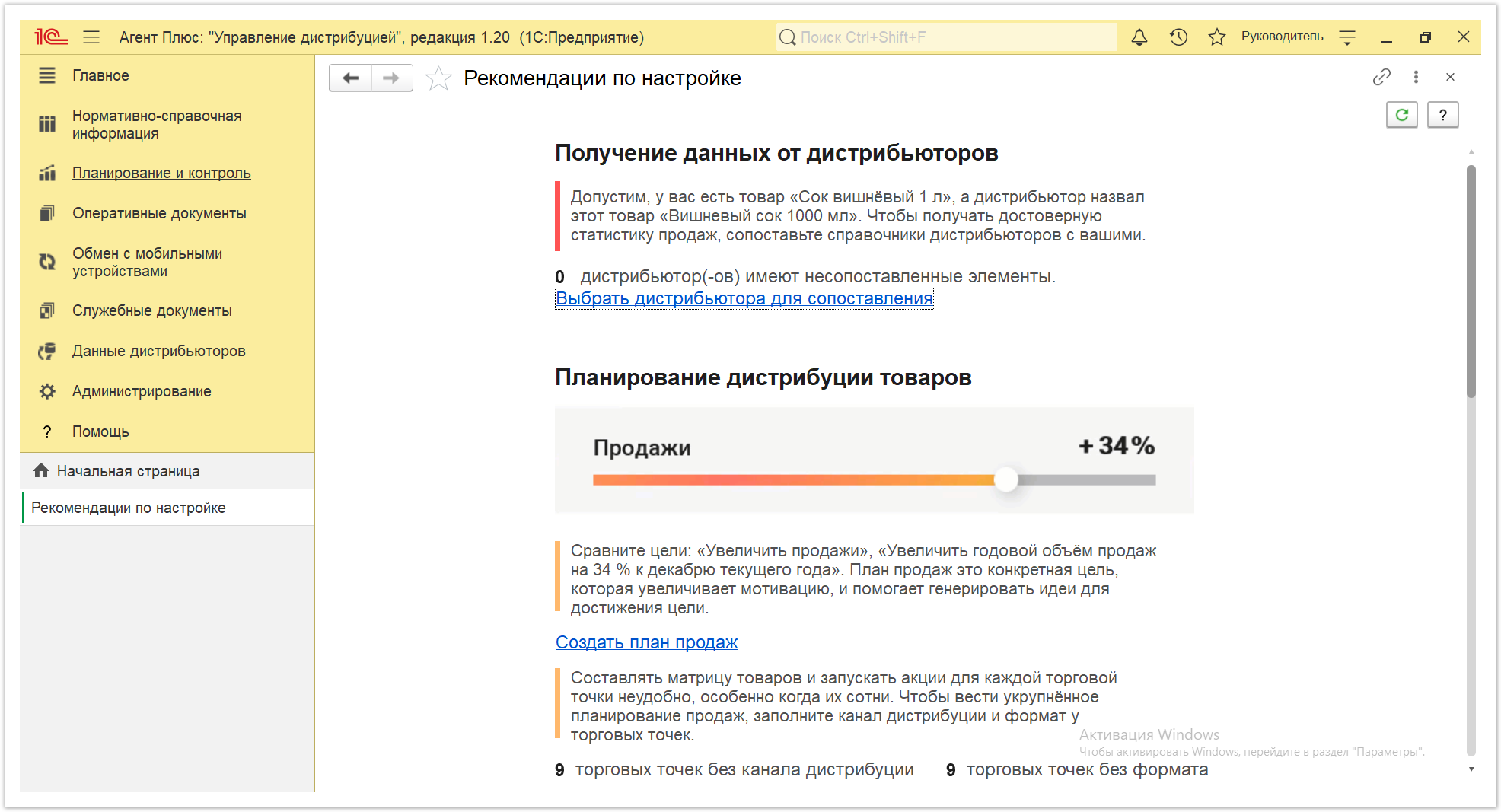Click the +34% value
The image size is (1501, 812).
click(x=1117, y=446)
